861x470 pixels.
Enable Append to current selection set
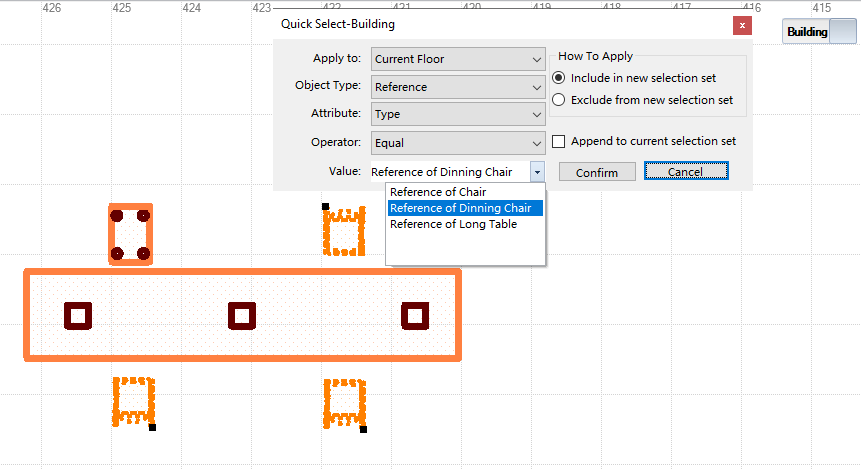pyautogui.click(x=559, y=141)
